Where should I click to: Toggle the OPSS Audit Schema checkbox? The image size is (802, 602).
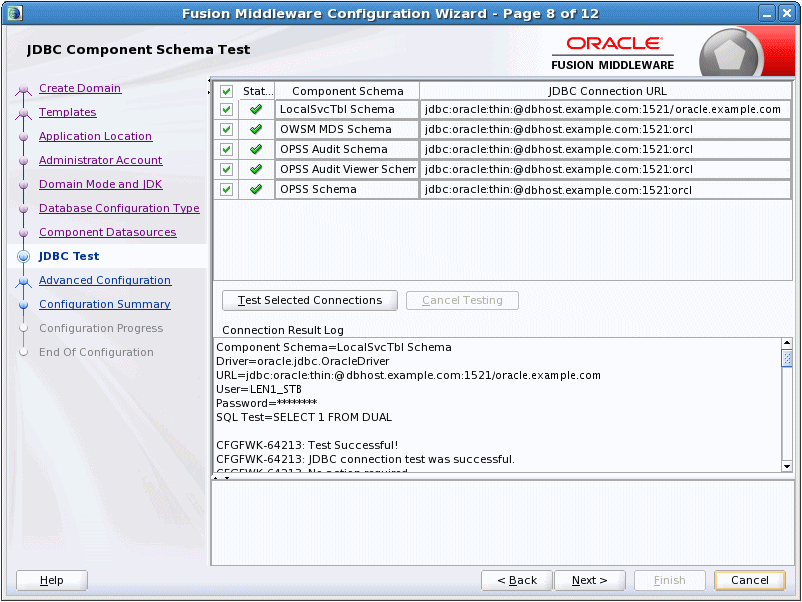pos(226,149)
